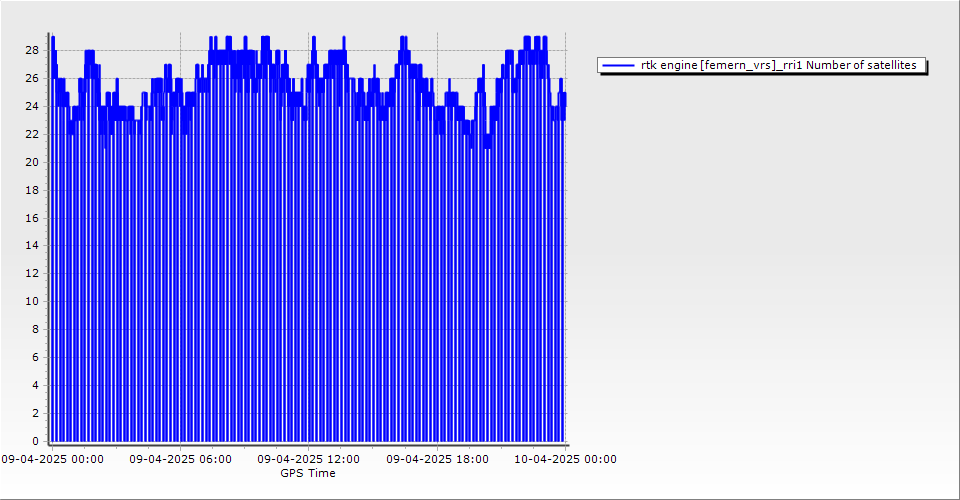This screenshot has height=500, width=960.
Task: Click the 0 label on the vertical axis
Action: [x=35, y=441]
